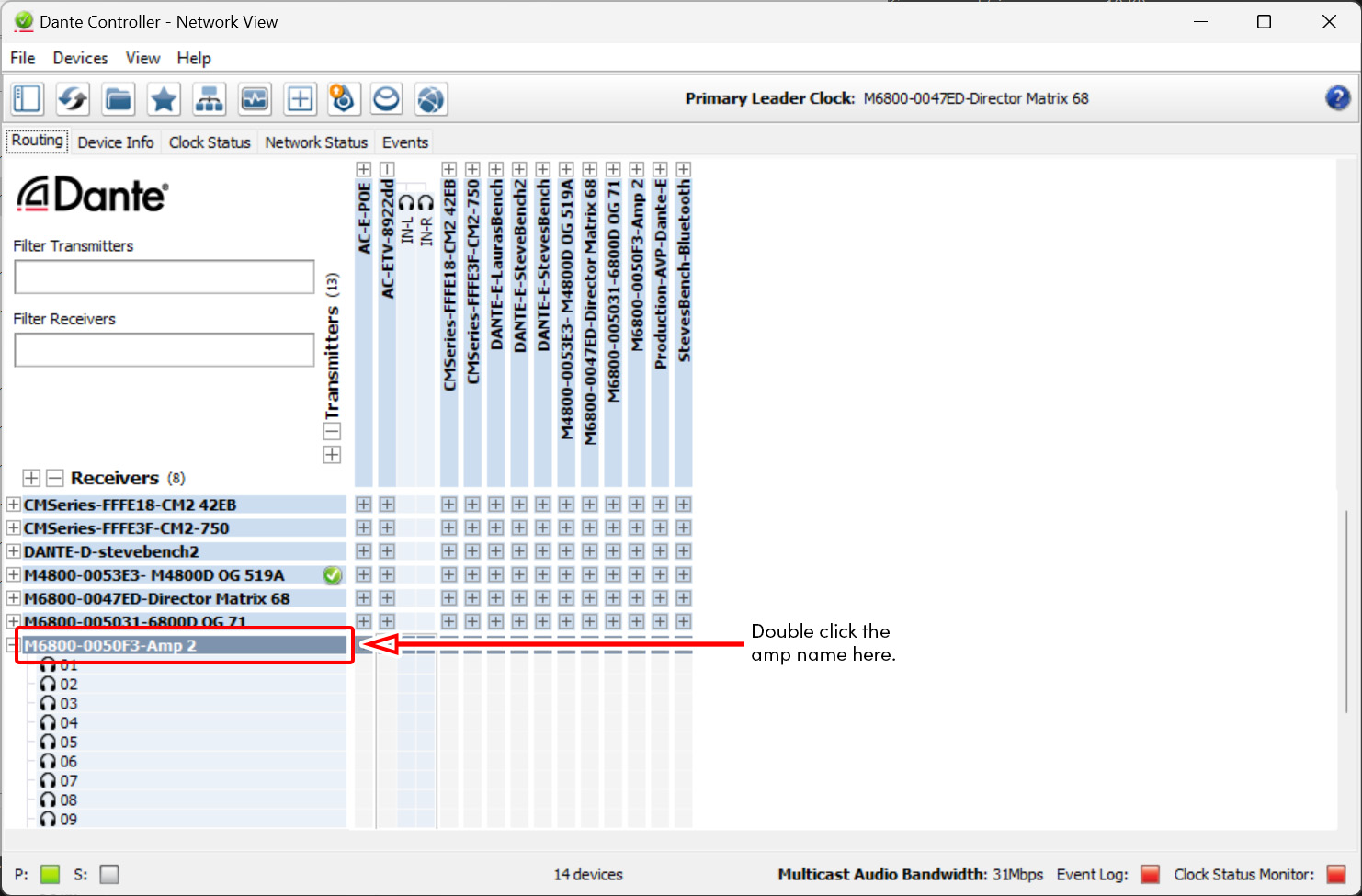Select the M6800-005031-6800D OG 71 receiver row
The image size is (1362, 896).
tap(184, 622)
